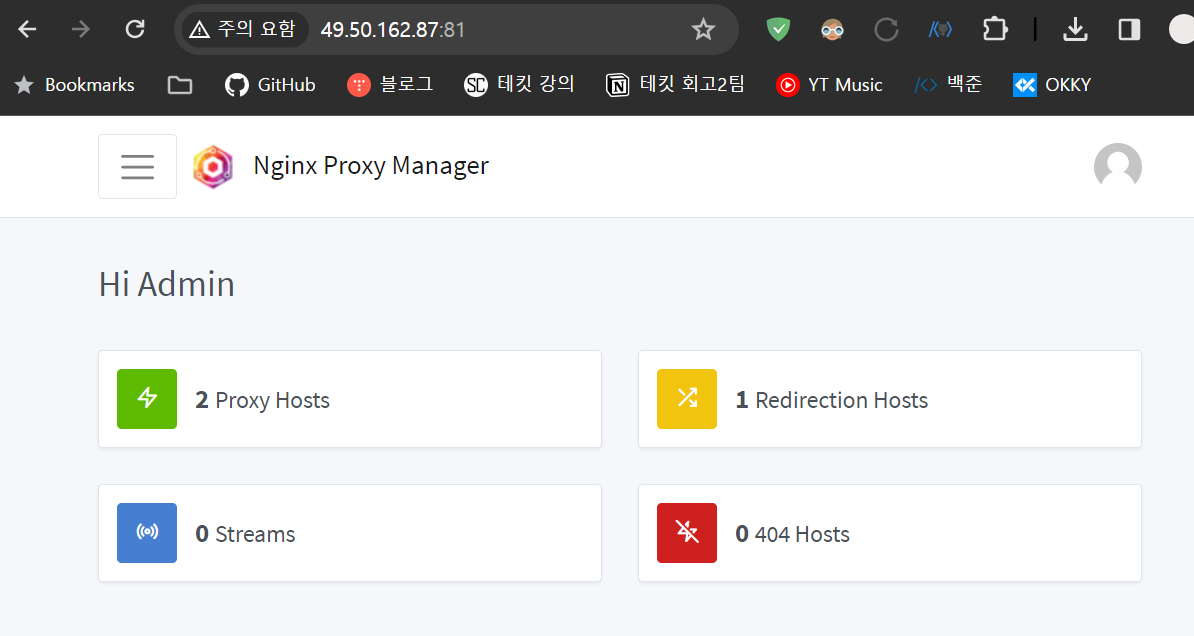The width and height of the screenshot is (1194, 636).
Task: Expand the hamburger navigation menu
Action: tap(137, 167)
